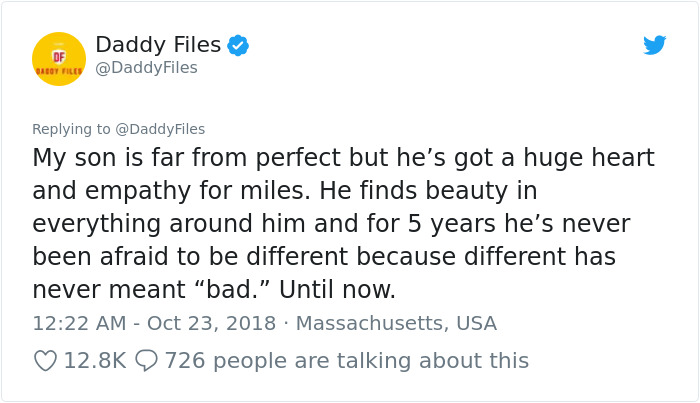Click the gray @DaddyFiles handle under the name
Viewport: 700px width, 403px height.
(x=146, y=68)
